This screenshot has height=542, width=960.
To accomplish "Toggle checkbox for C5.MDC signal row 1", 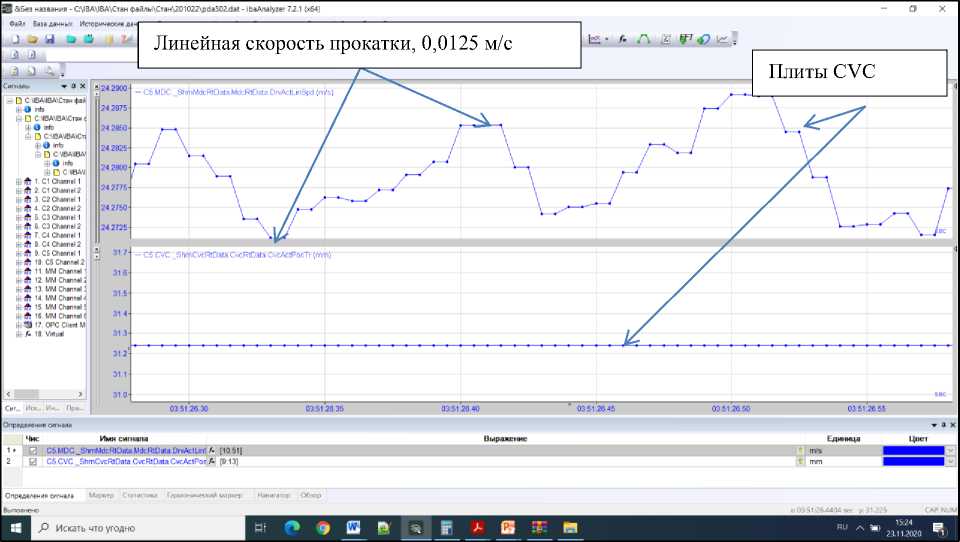I will click(33, 451).
